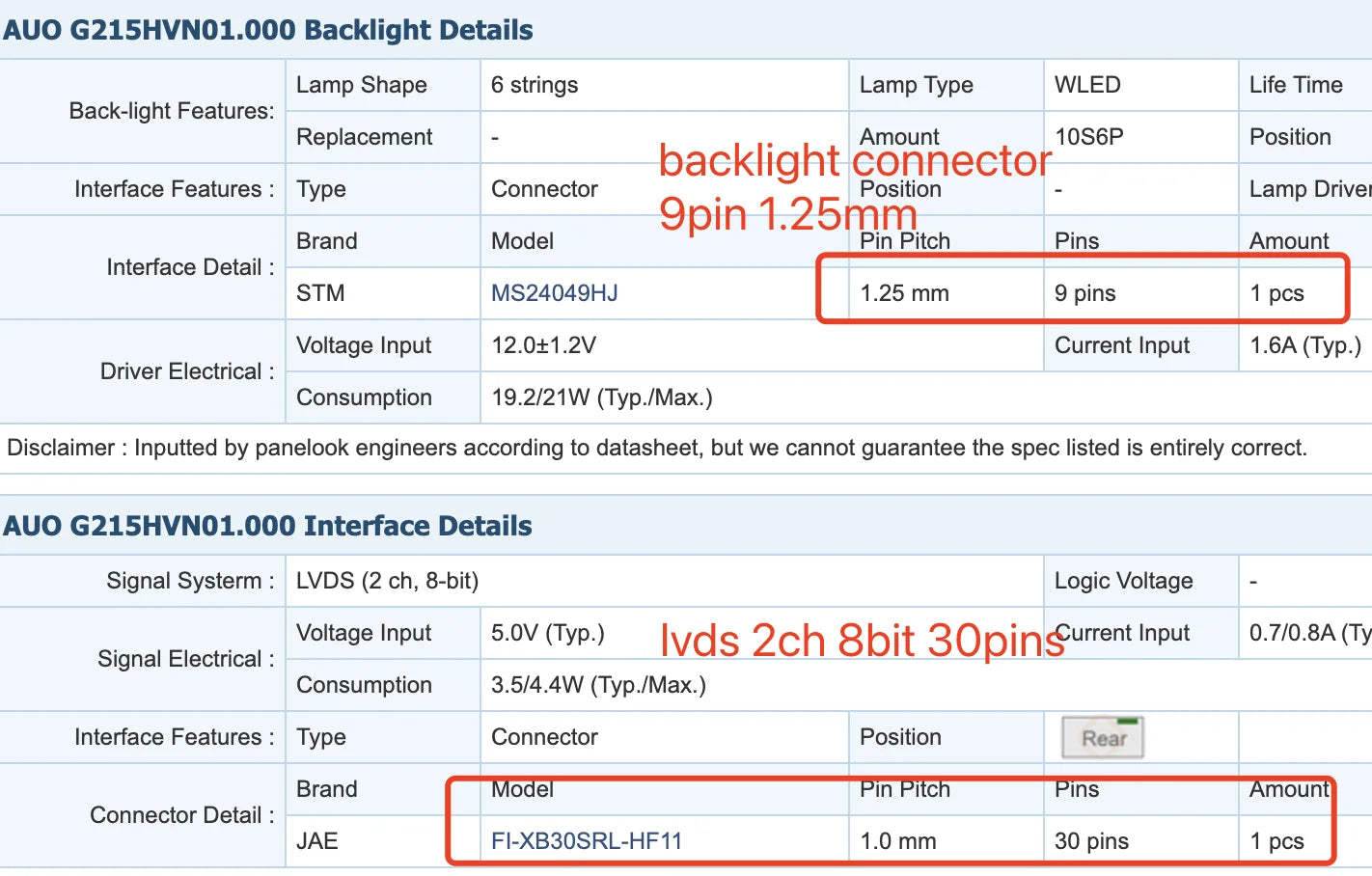Click the '6 strings' value
Image resolution: width=1372 pixels, height=876 pixels.
pyautogui.click(x=535, y=85)
